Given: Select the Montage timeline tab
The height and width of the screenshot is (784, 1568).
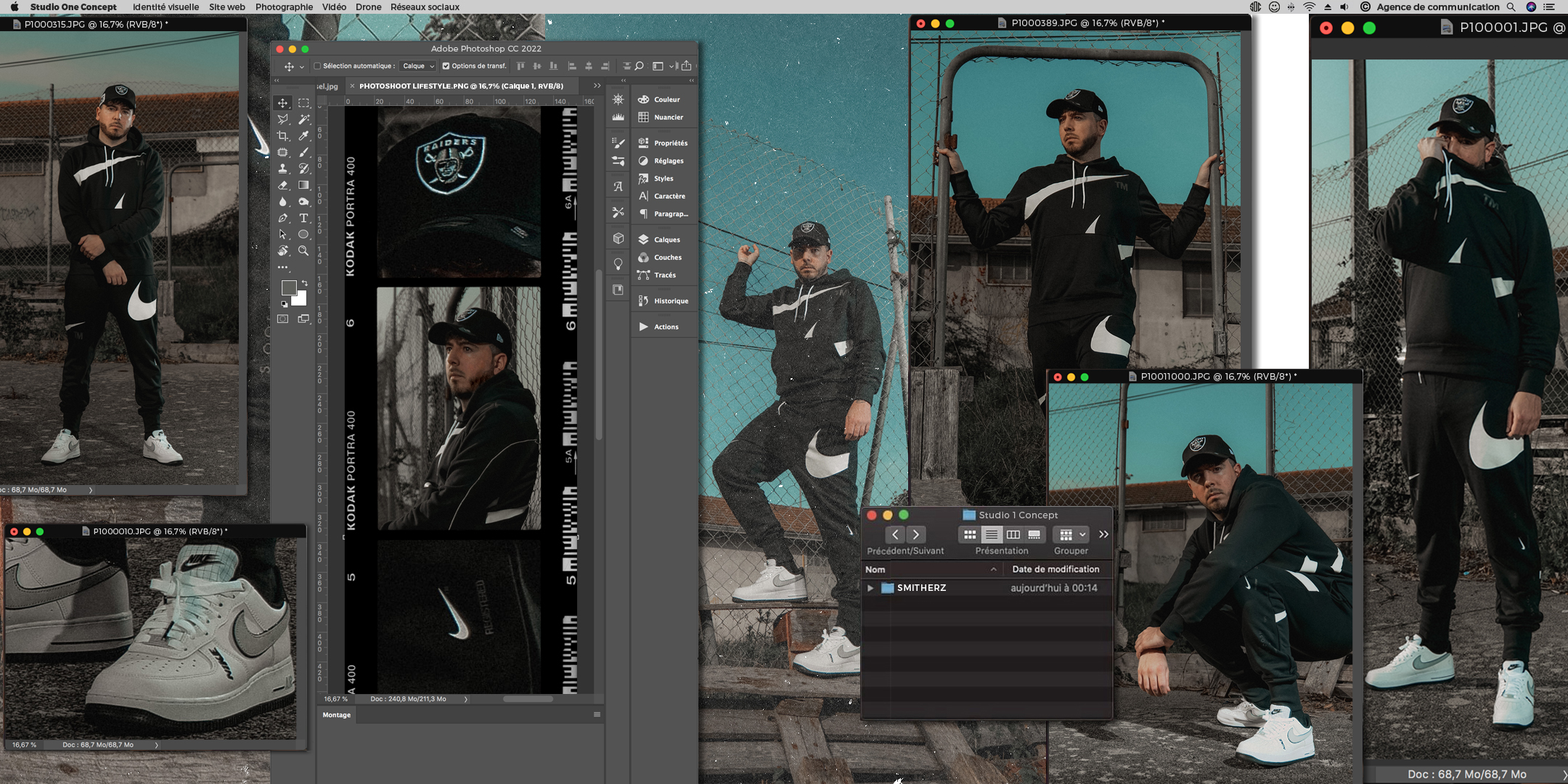Looking at the screenshot, I should click(x=337, y=715).
